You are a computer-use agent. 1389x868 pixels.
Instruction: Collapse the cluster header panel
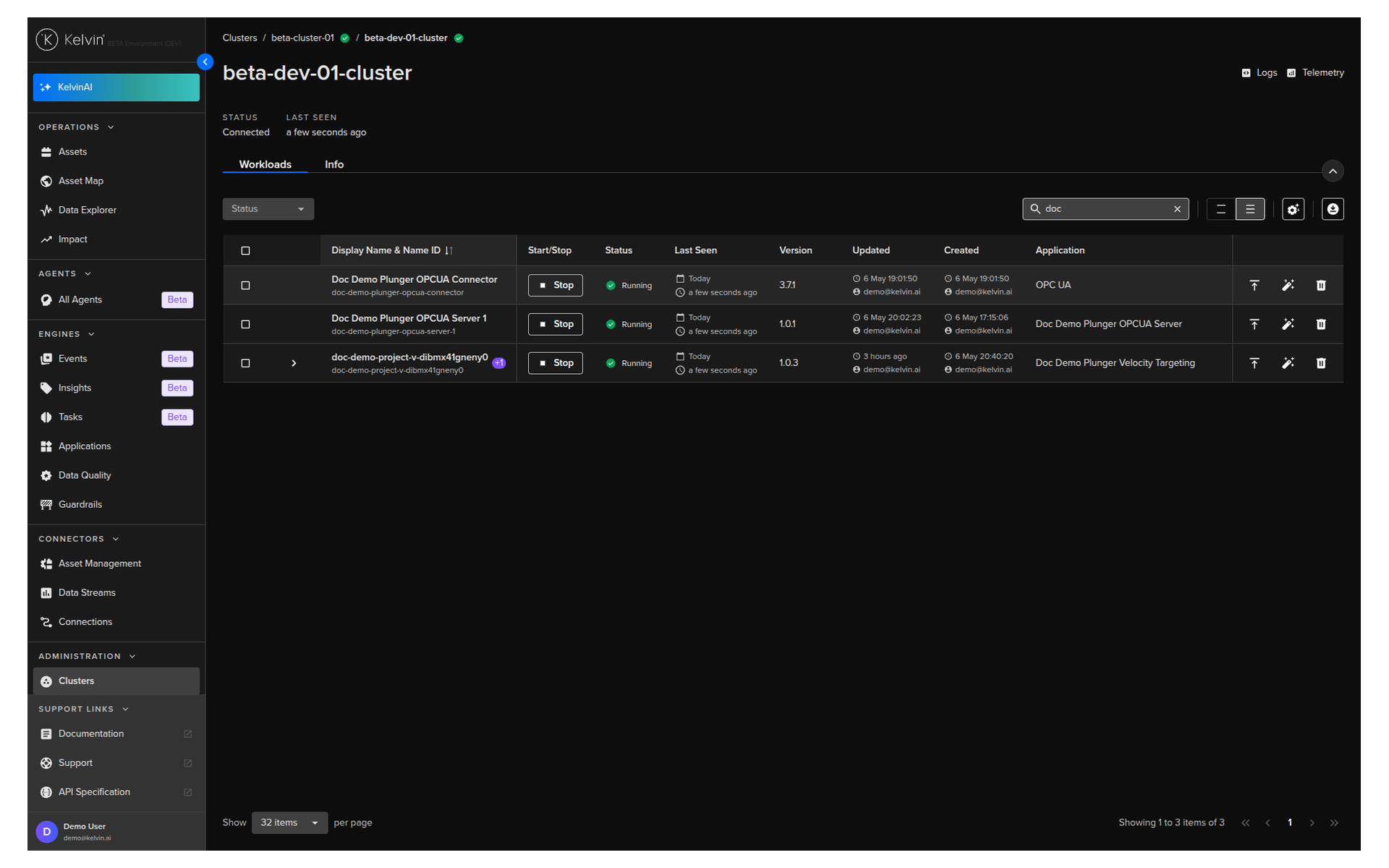pos(1333,171)
